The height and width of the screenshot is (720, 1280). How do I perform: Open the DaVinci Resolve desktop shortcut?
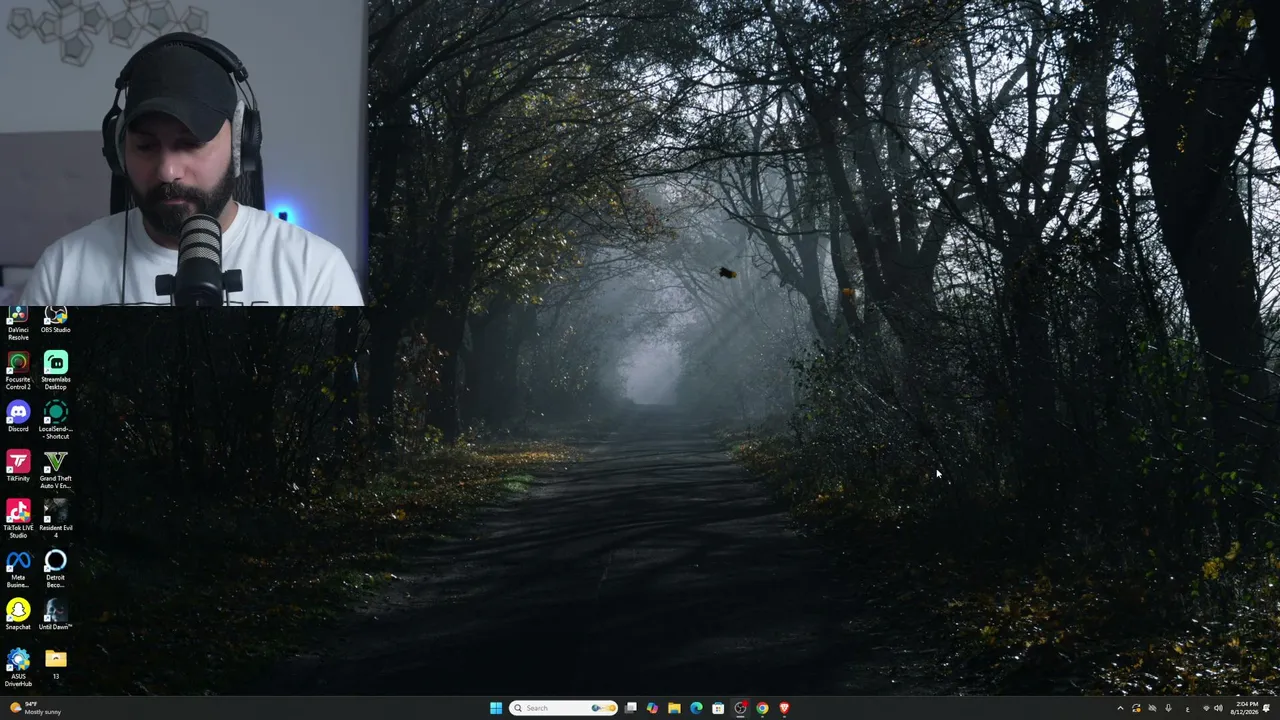[x=18, y=324]
